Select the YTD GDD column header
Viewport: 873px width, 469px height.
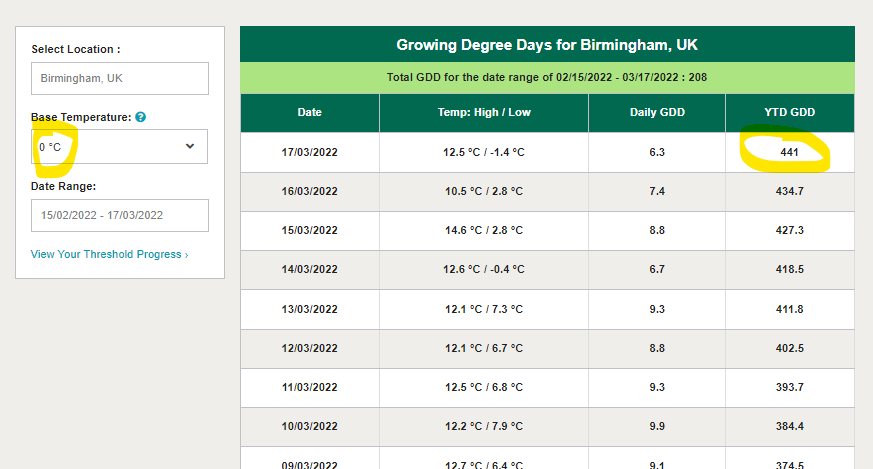click(x=790, y=113)
